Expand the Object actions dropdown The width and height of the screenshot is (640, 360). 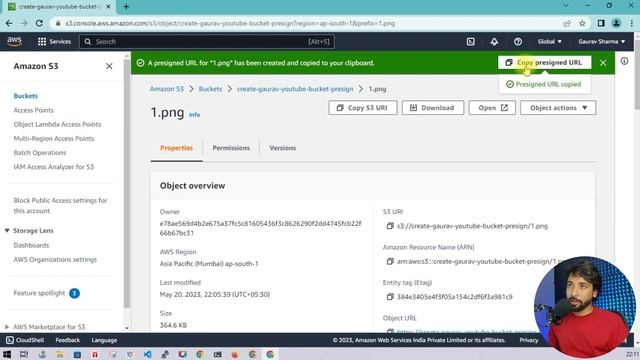558,108
